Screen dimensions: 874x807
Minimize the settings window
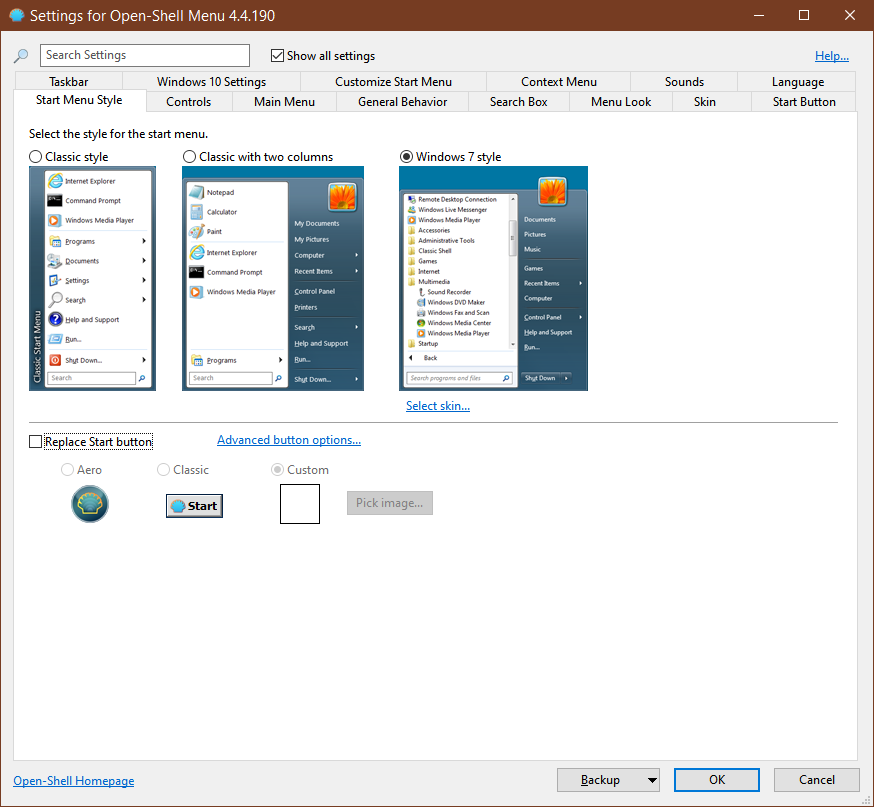point(759,15)
